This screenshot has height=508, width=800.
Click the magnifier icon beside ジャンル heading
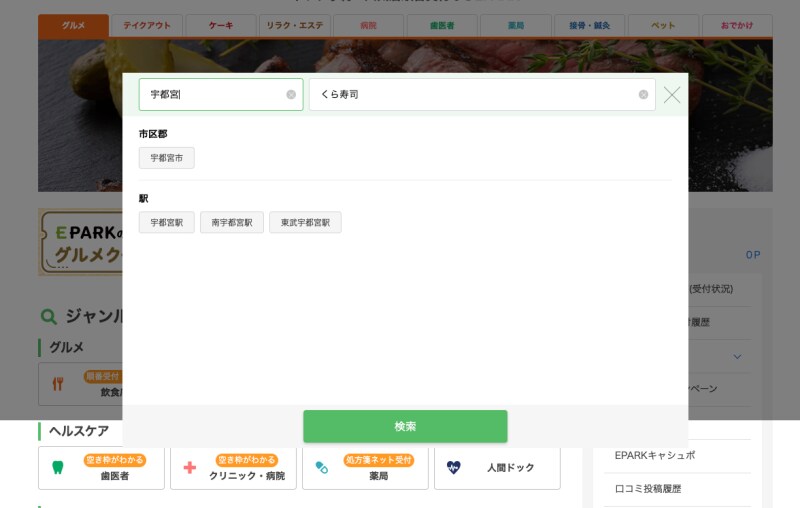[x=48, y=317]
